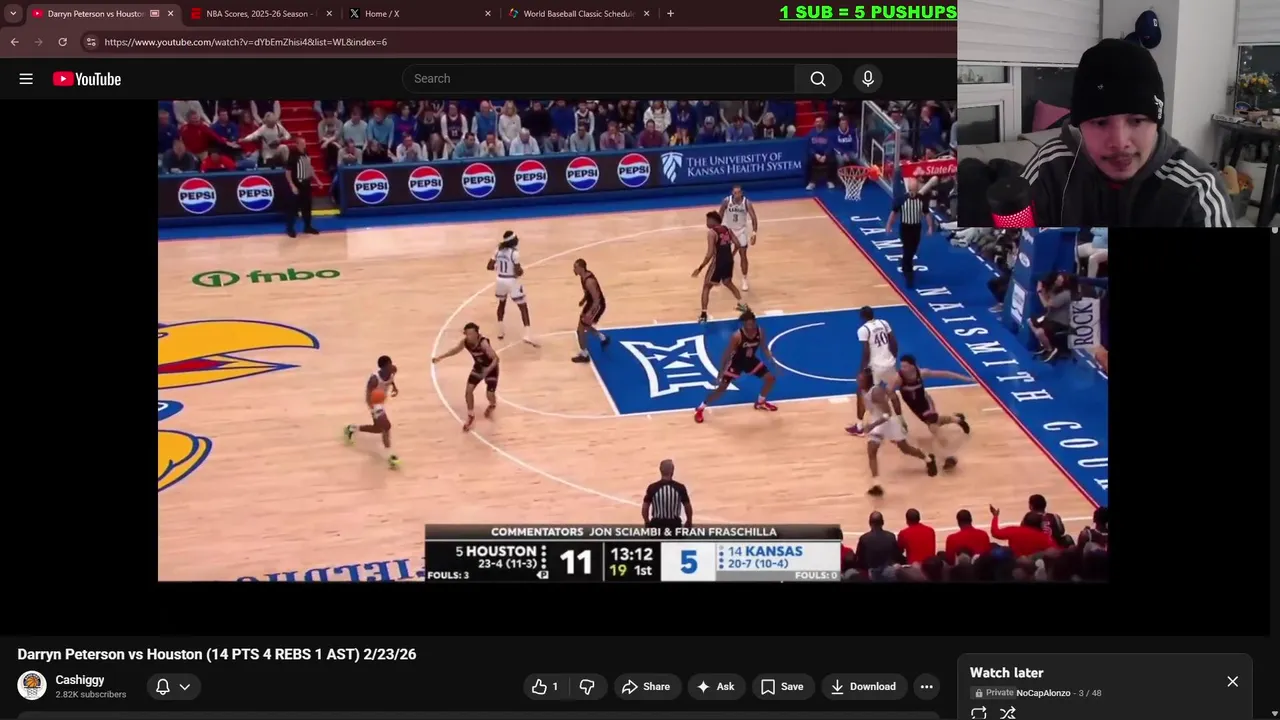Image resolution: width=1280 pixels, height=720 pixels.
Task: Switch to the NBA Scores, 2025-26 Season tab
Action: (x=262, y=14)
